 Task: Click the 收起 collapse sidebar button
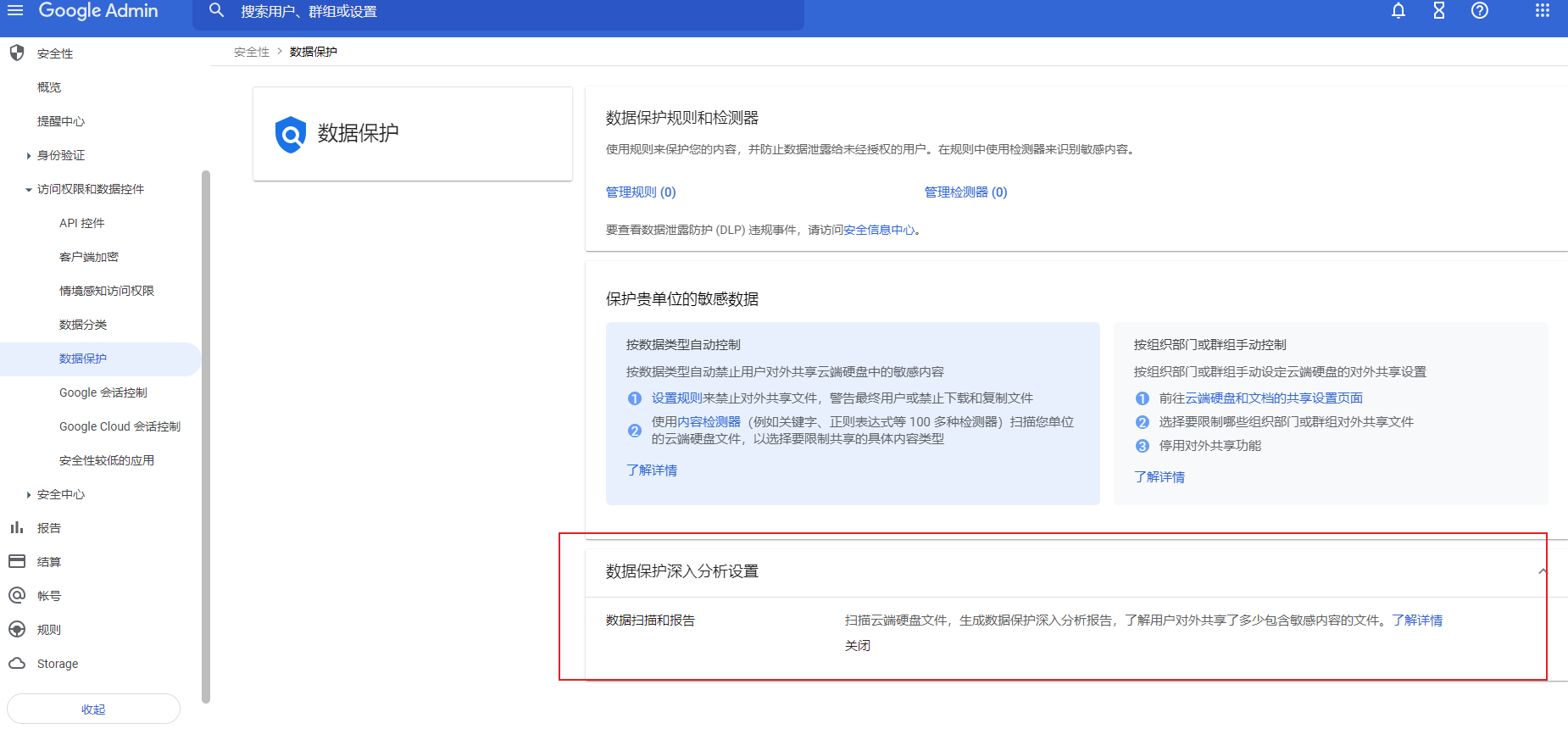coord(93,710)
